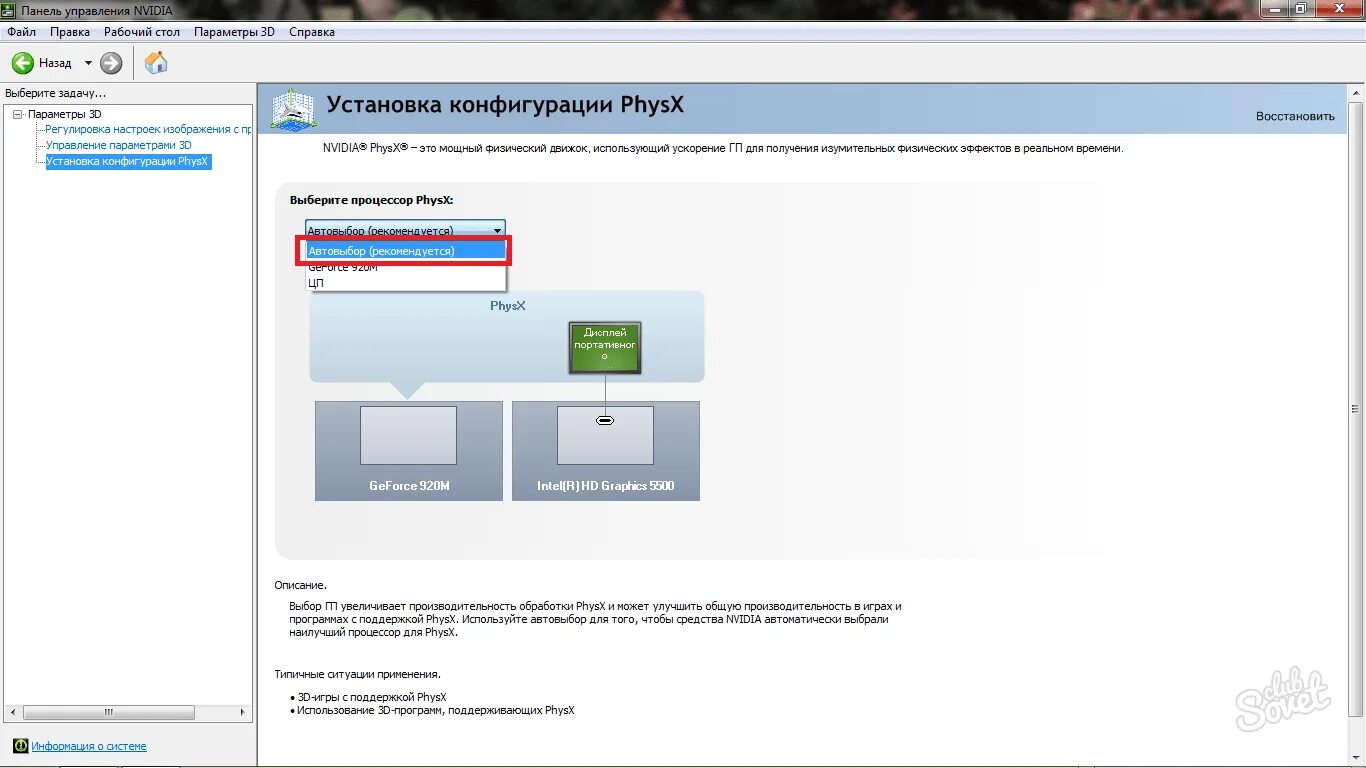Click the Выберите процессор PhysX: label
1366x768 pixels.
point(371,200)
